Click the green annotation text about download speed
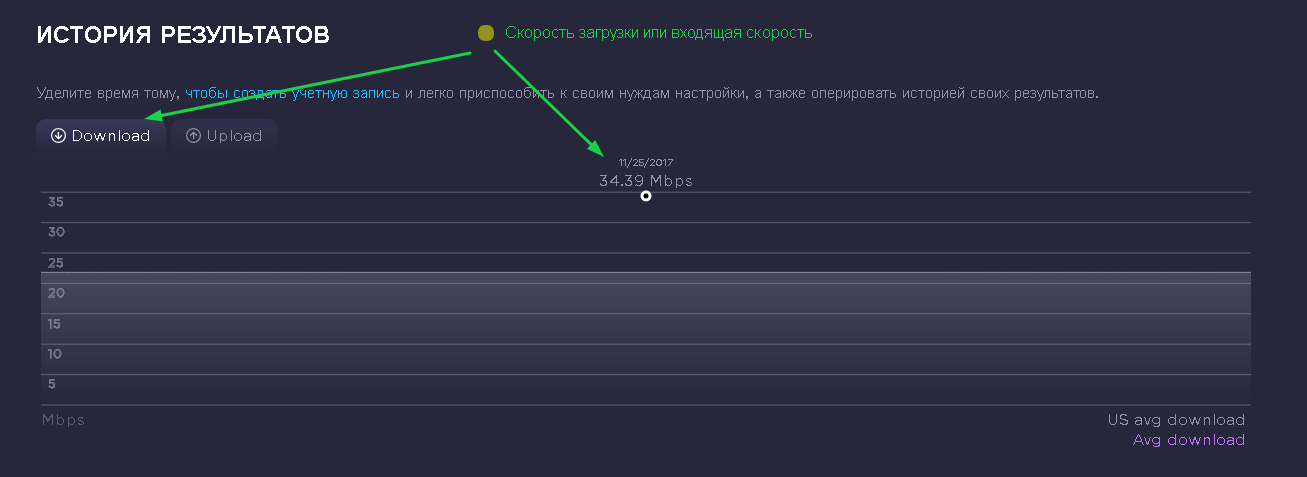 pyautogui.click(x=658, y=33)
